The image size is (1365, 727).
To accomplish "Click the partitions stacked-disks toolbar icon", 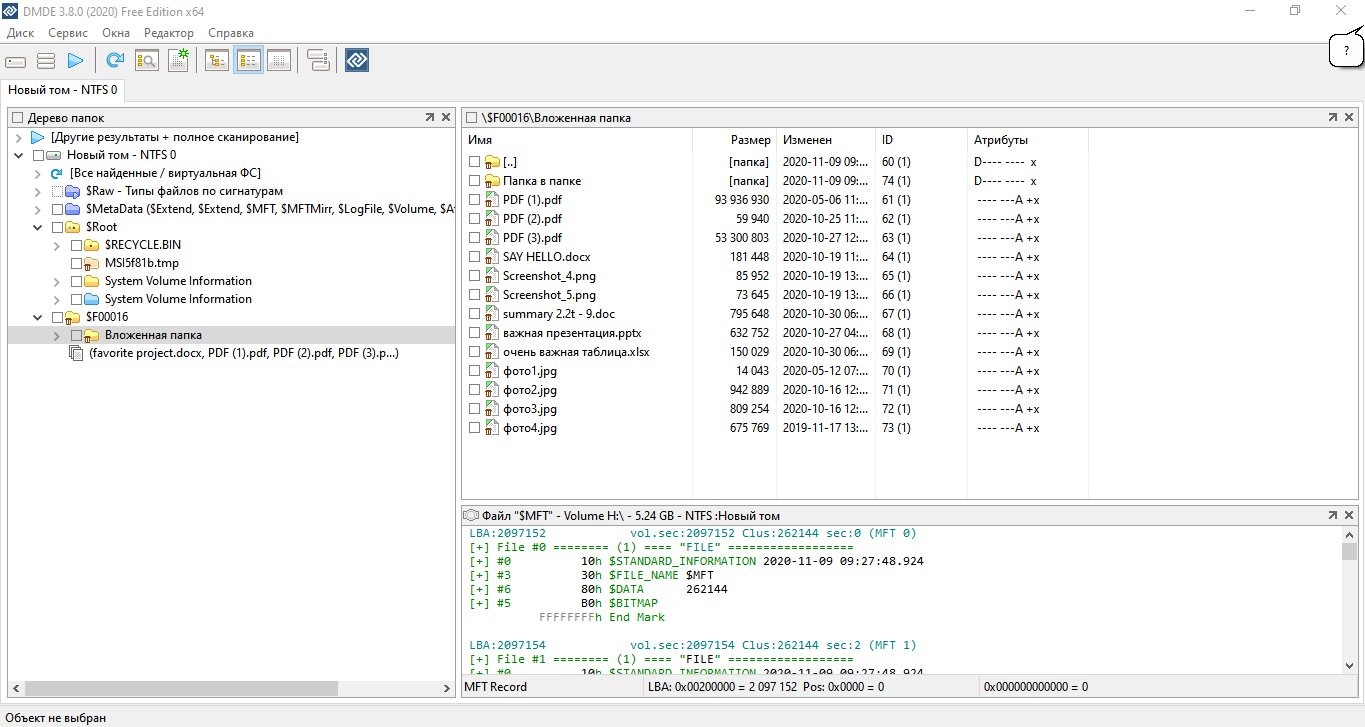I will [45, 61].
